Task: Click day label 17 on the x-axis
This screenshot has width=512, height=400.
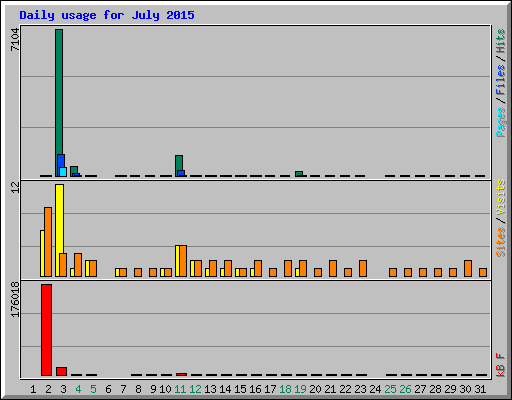Action: point(270,389)
